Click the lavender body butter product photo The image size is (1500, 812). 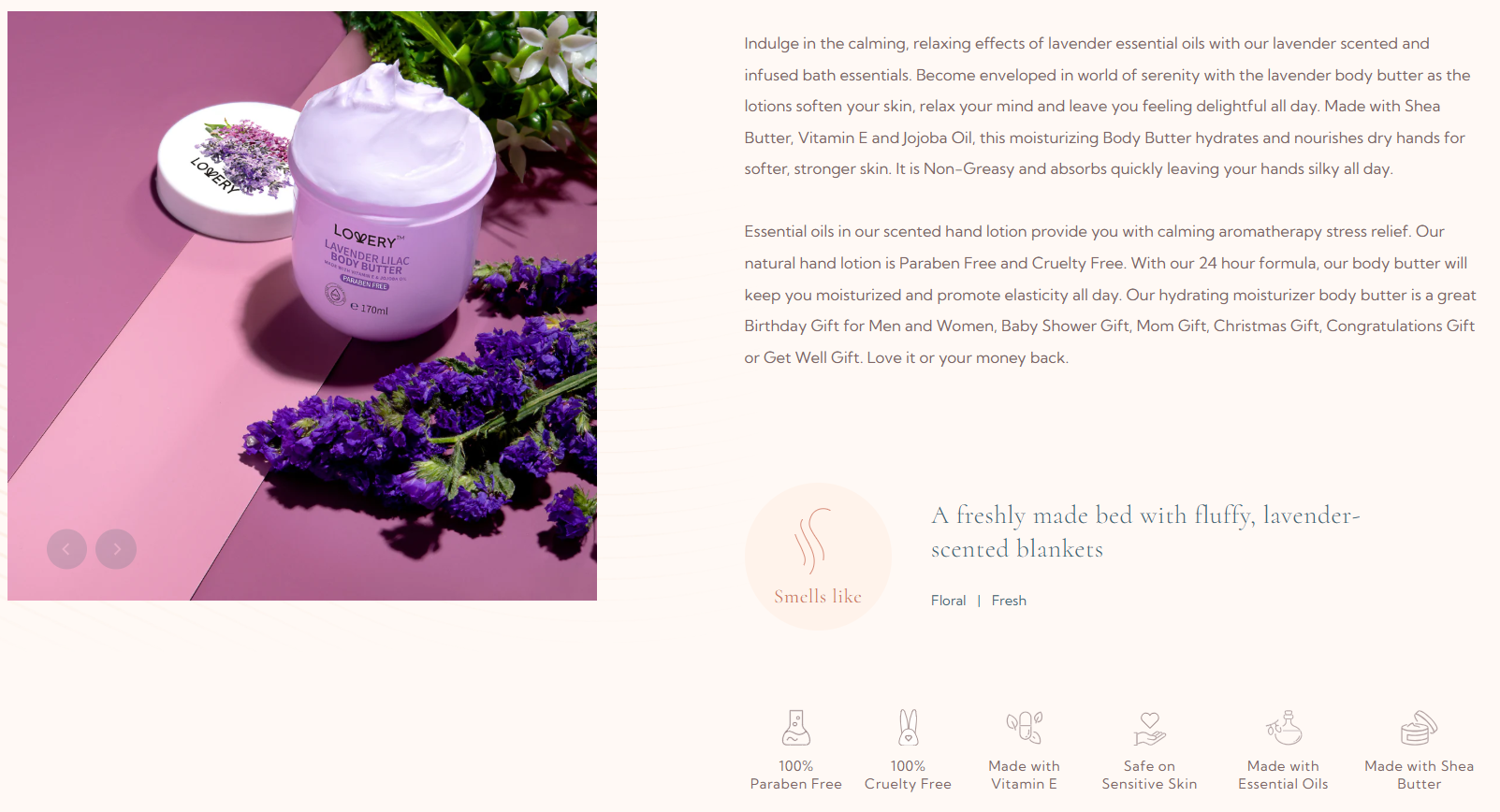click(x=302, y=306)
